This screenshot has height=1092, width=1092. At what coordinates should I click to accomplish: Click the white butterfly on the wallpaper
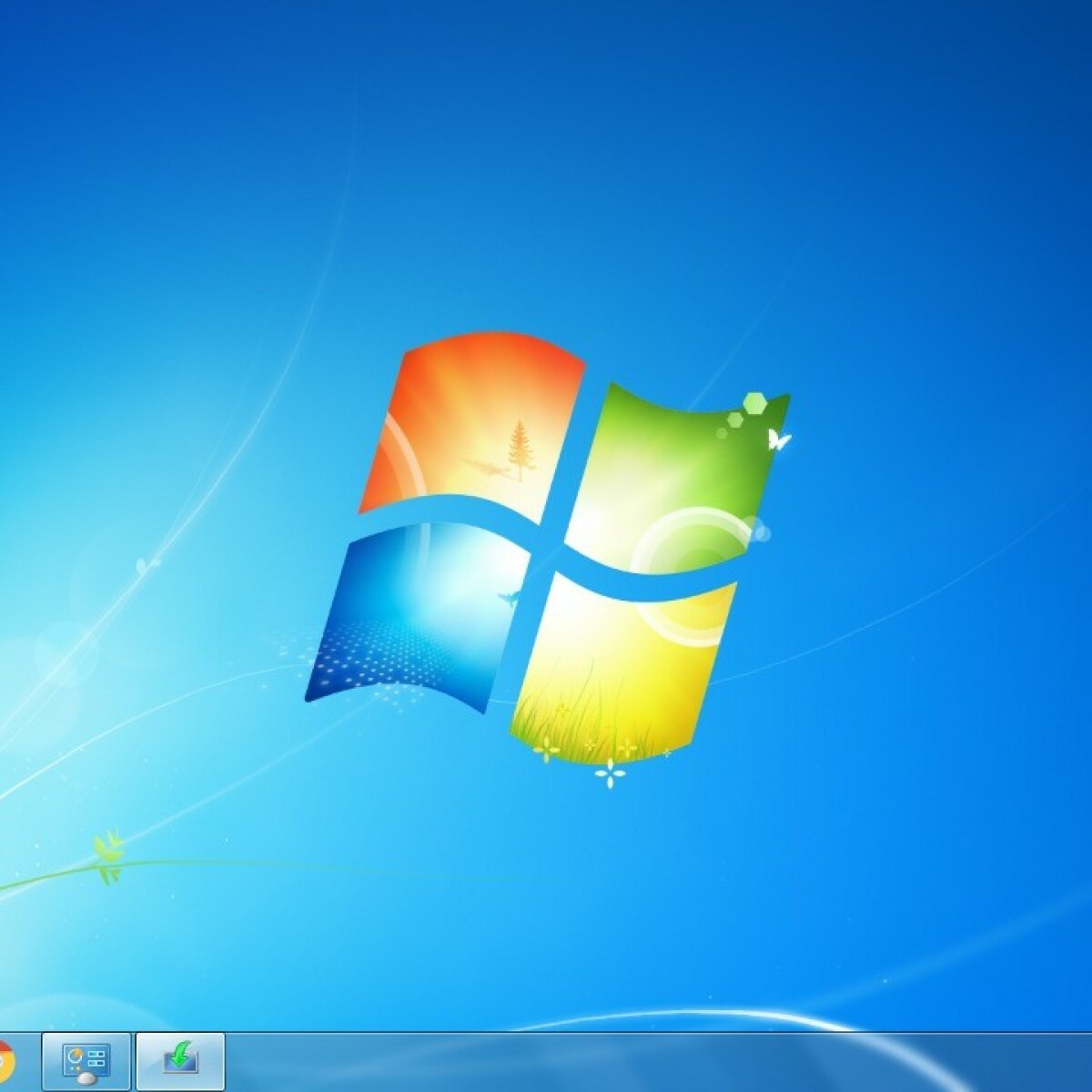[778, 440]
